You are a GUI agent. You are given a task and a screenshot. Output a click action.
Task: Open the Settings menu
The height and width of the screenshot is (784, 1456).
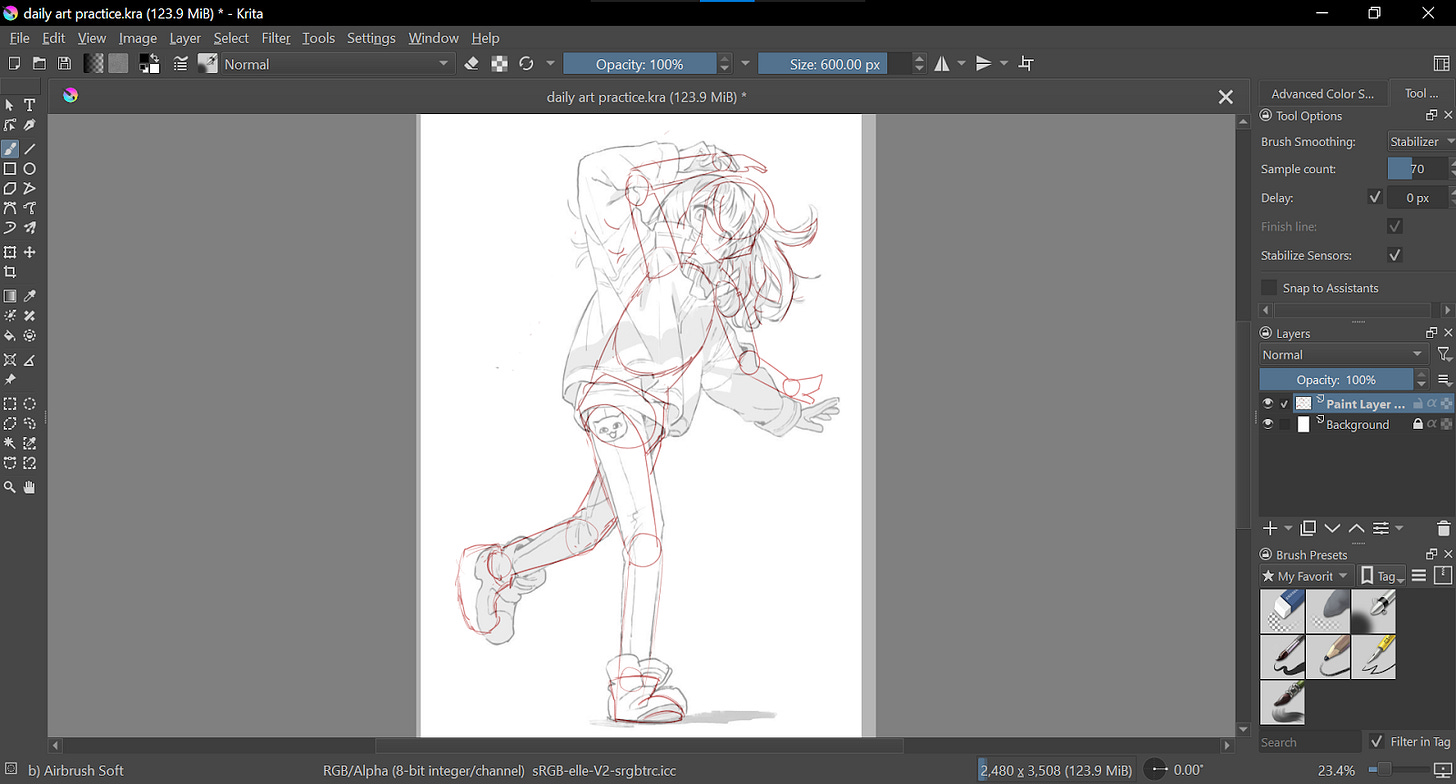pos(371,38)
